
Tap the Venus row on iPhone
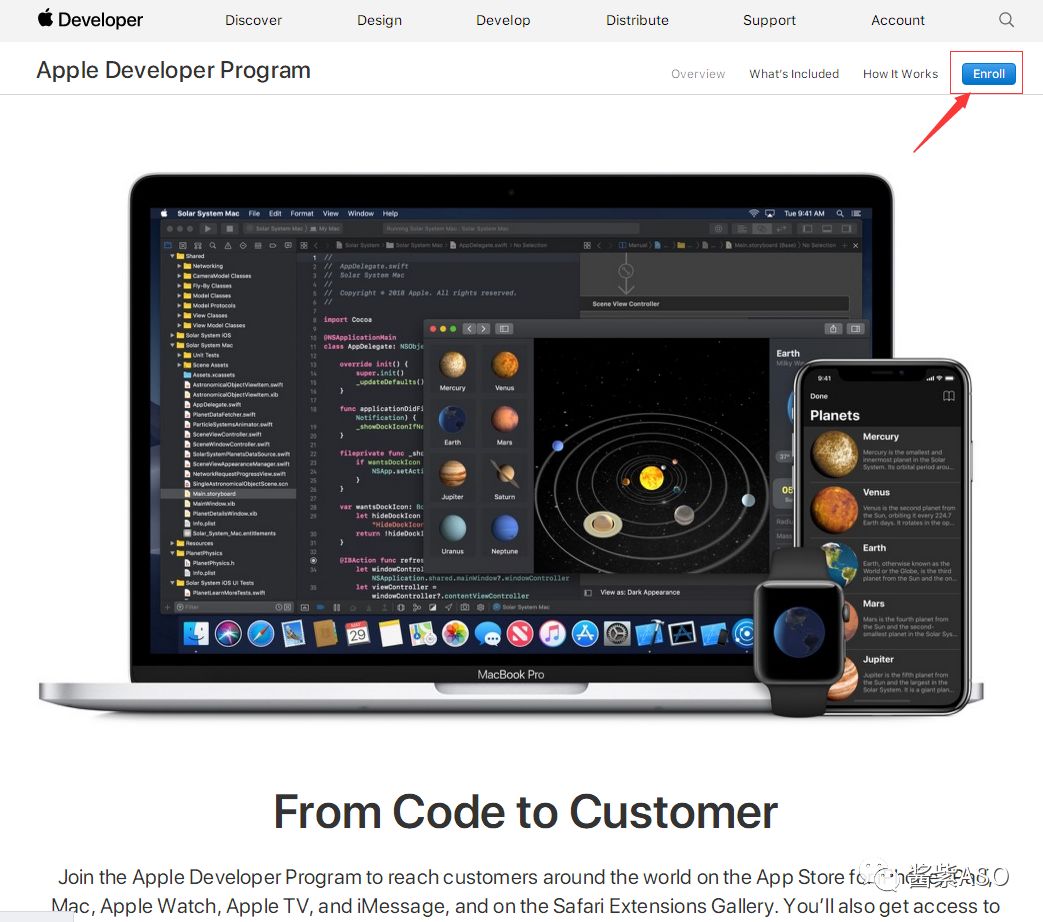[x=883, y=510]
